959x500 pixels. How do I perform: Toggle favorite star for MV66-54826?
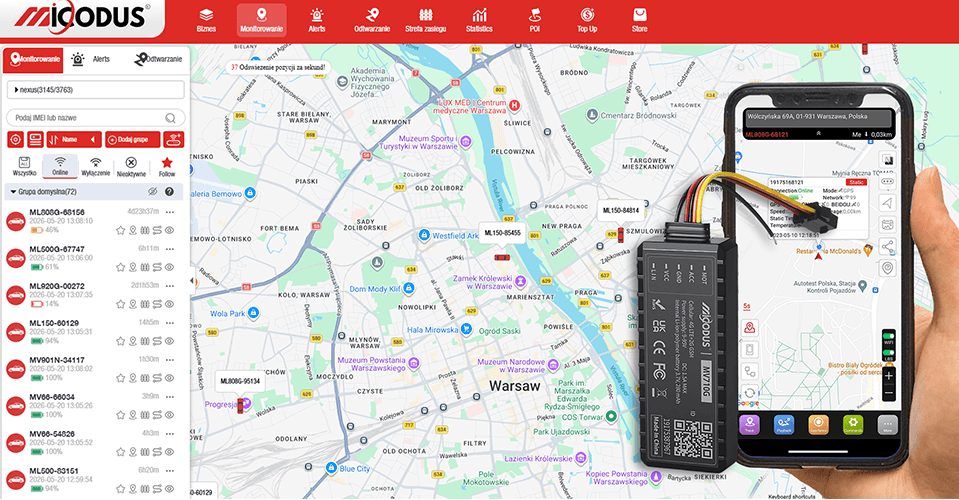(120, 452)
